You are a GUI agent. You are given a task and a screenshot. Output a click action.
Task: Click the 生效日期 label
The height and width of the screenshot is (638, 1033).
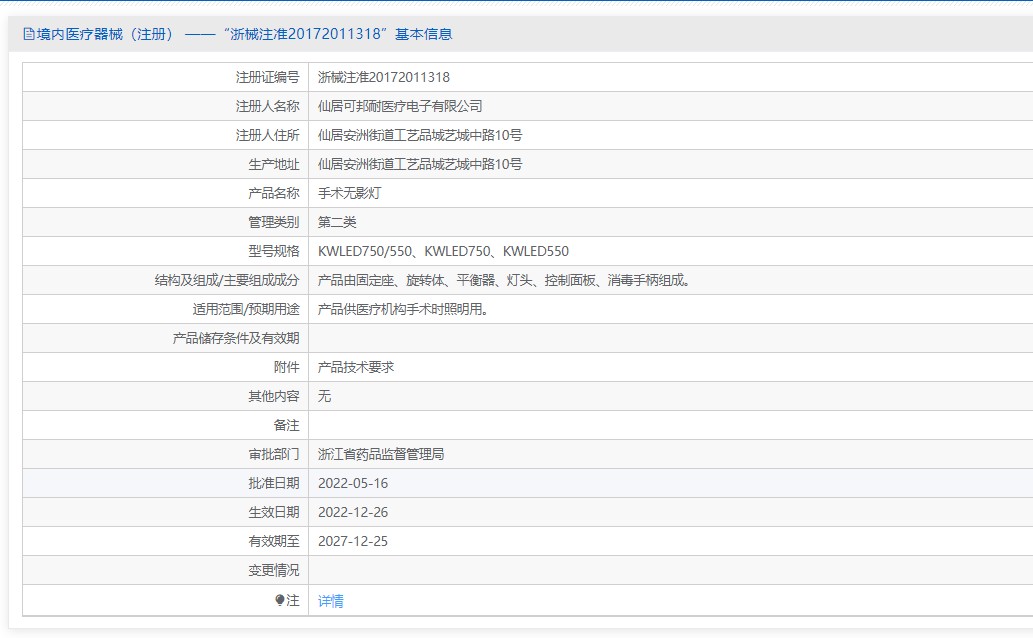[x=273, y=512]
